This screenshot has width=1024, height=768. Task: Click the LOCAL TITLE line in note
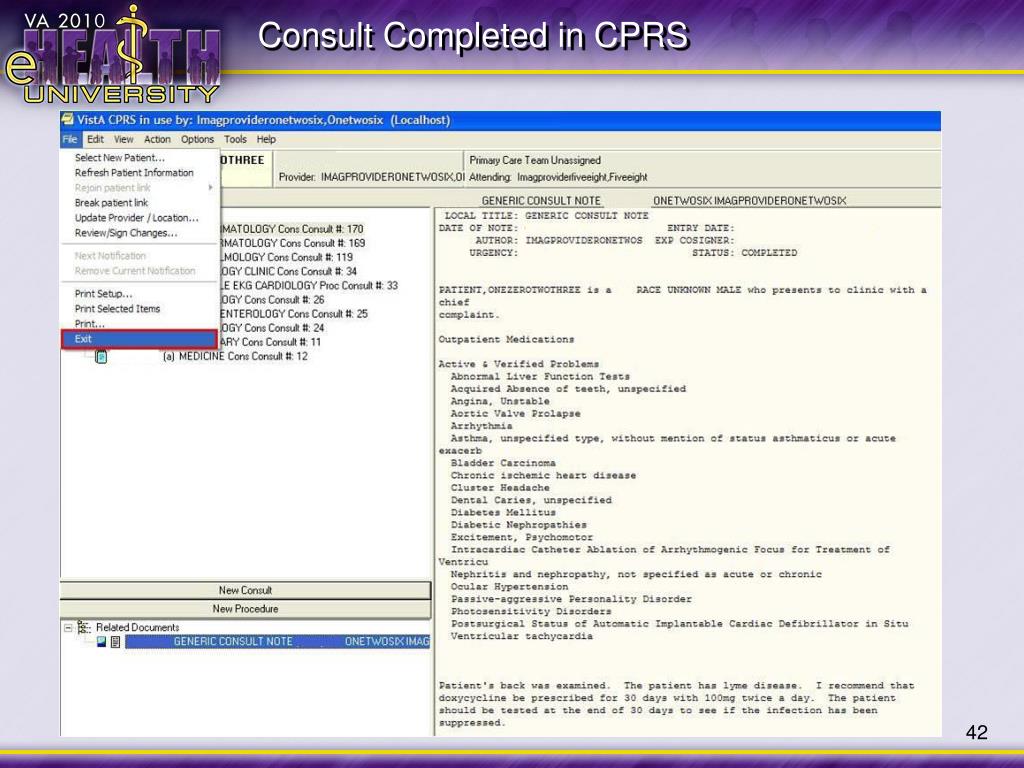[546, 216]
